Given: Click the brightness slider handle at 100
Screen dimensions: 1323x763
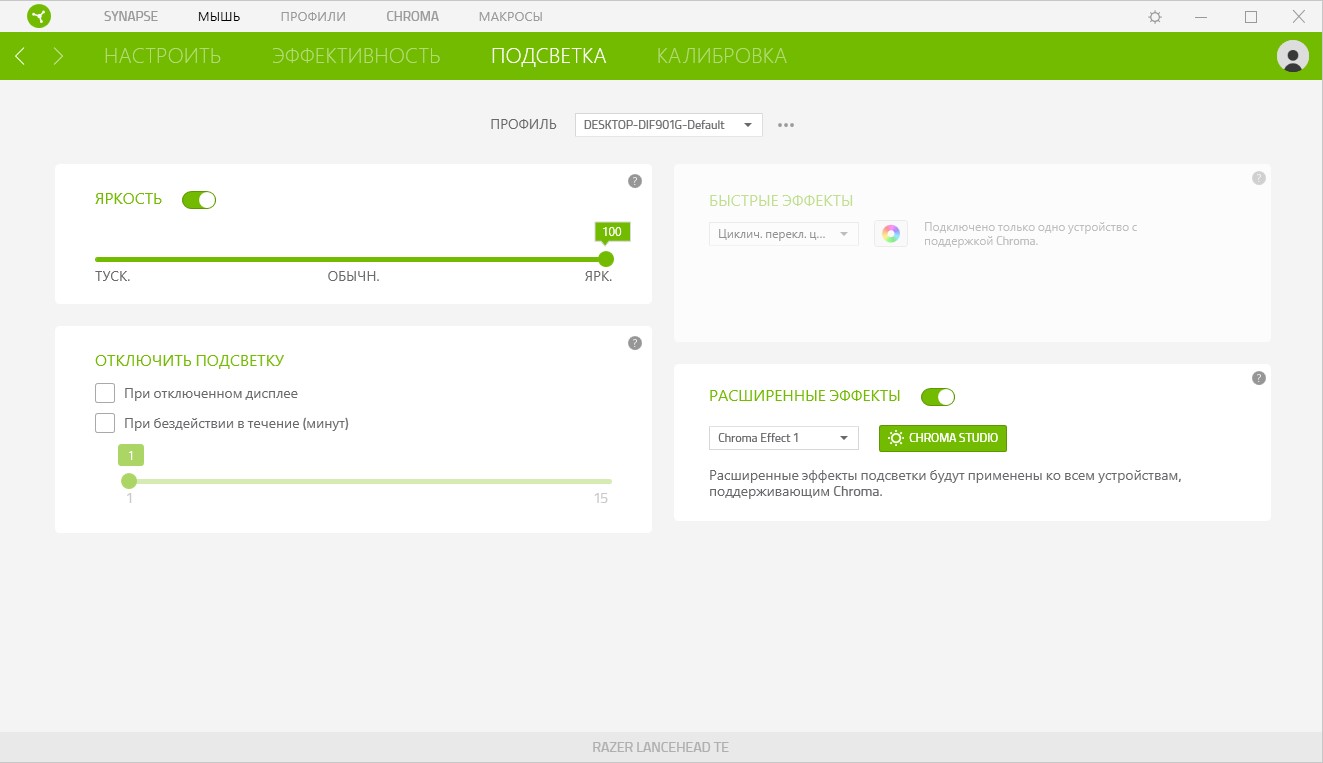Looking at the screenshot, I should [605, 259].
